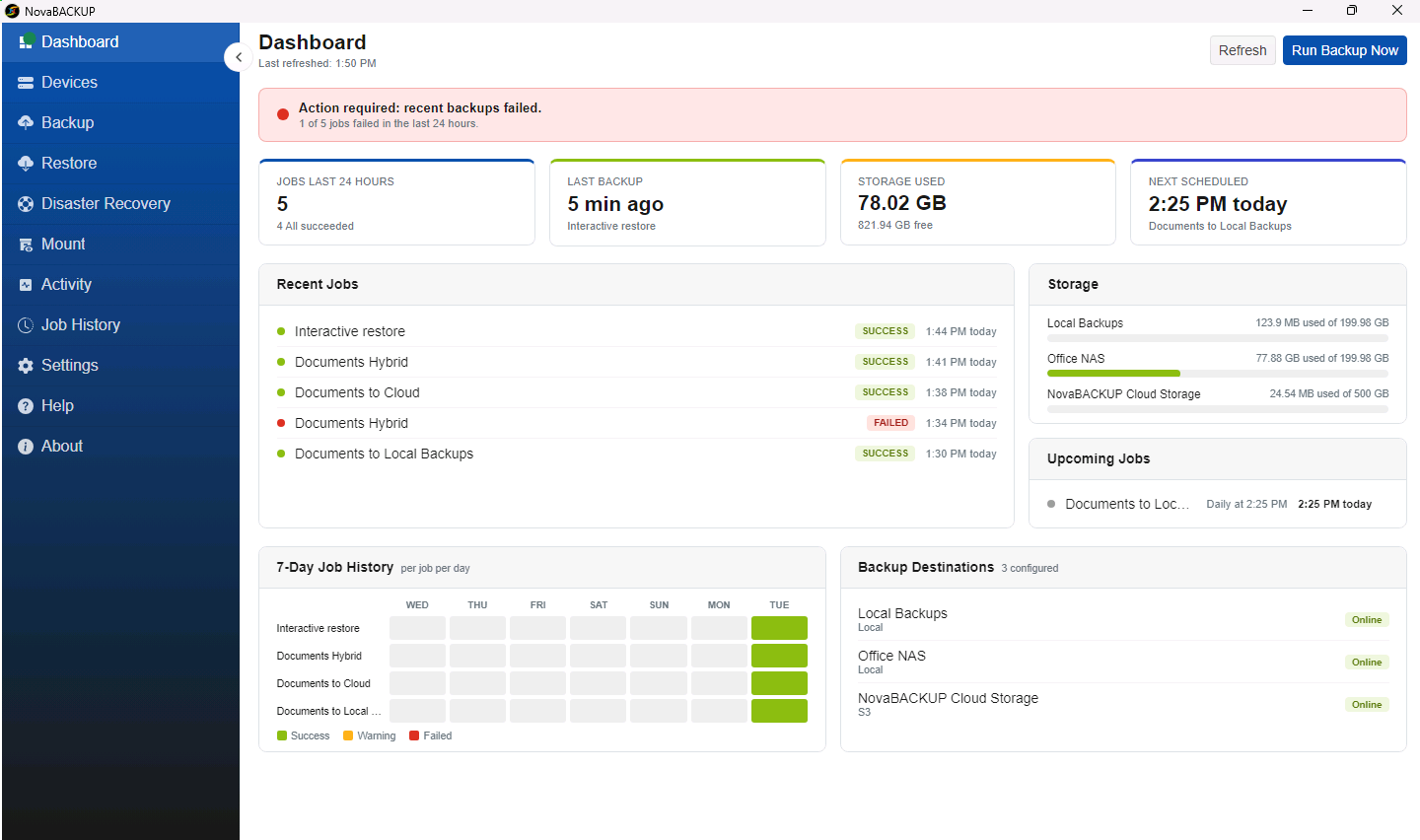Click the Mount icon in sidebar
The height and width of the screenshot is (840, 1420).
click(x=26, y=245)
